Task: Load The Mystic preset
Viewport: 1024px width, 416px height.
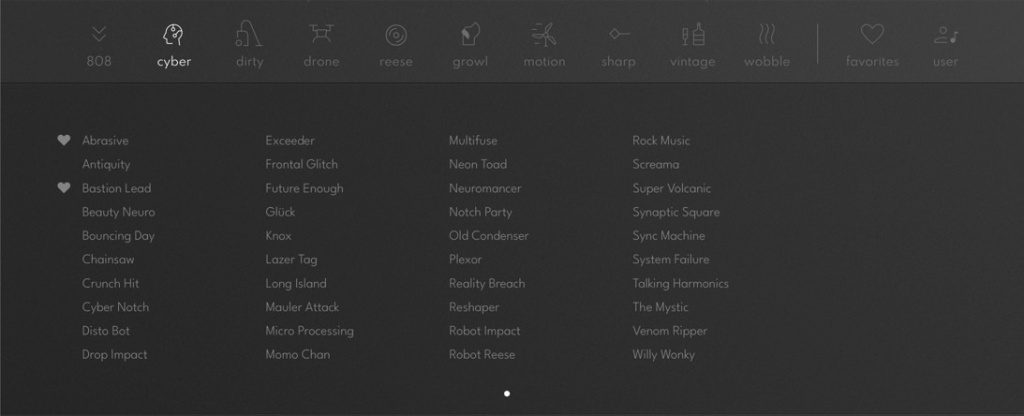Action: [x=660, y=307]
